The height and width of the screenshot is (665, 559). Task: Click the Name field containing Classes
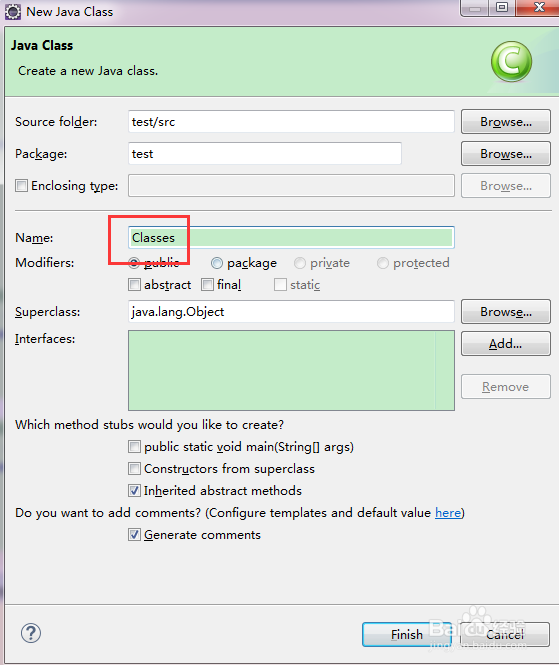291,238
